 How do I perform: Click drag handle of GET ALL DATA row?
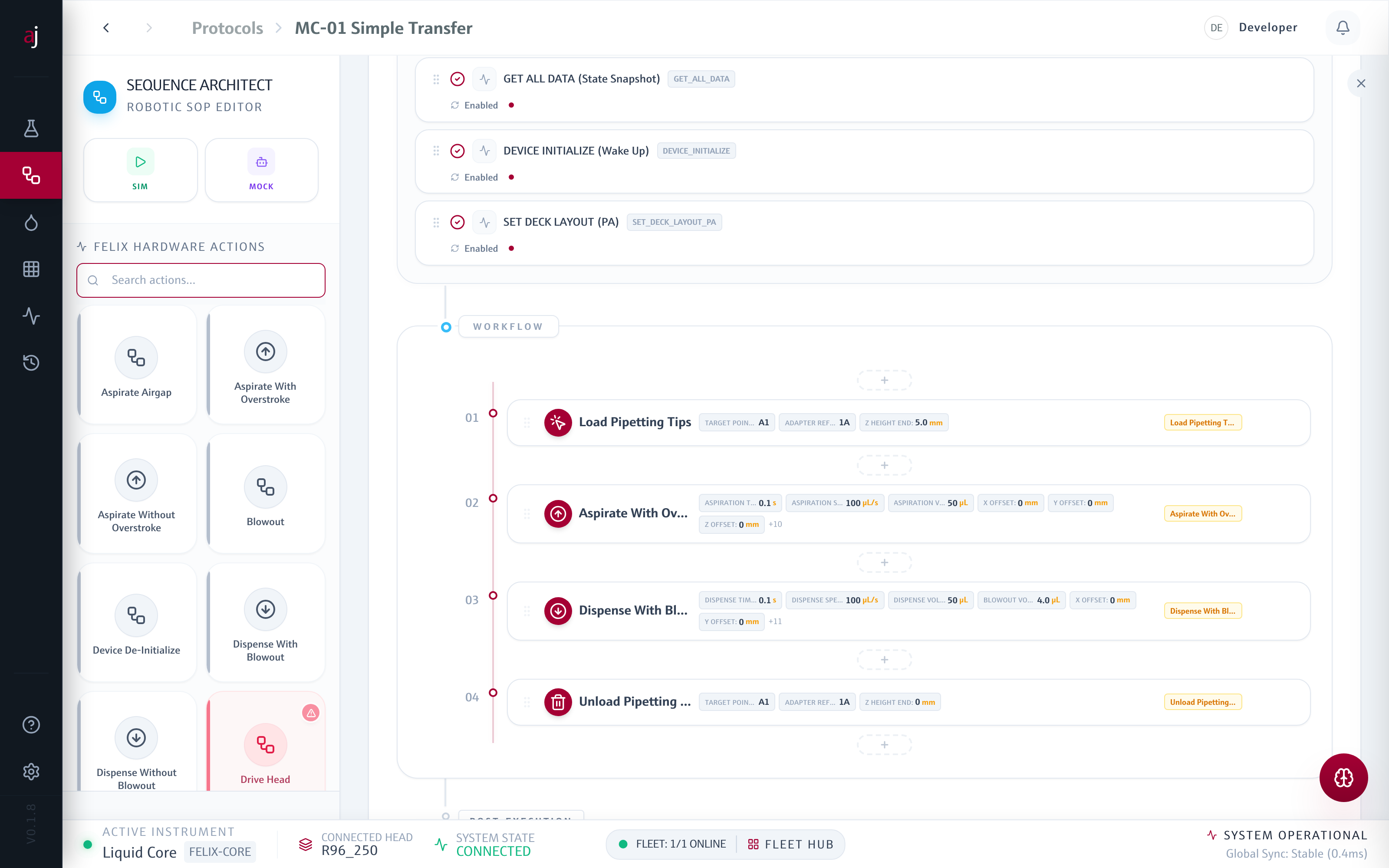coord(436,79)
